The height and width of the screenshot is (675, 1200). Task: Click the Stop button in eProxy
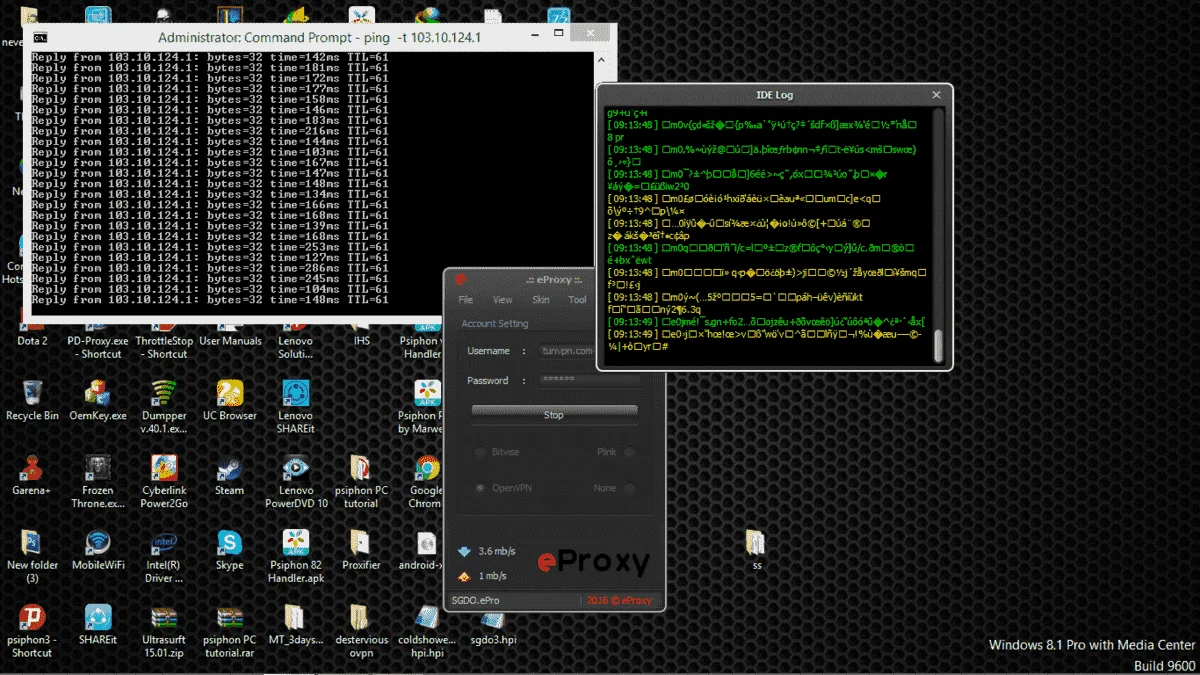click(x=554, y=415)
